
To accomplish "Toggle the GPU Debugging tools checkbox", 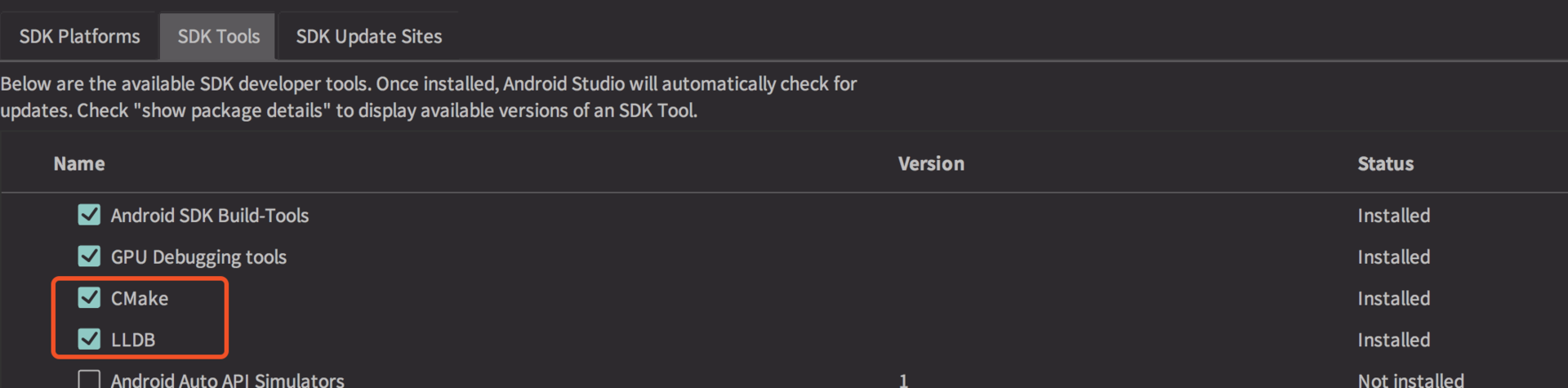I will [x=89, y=256].
